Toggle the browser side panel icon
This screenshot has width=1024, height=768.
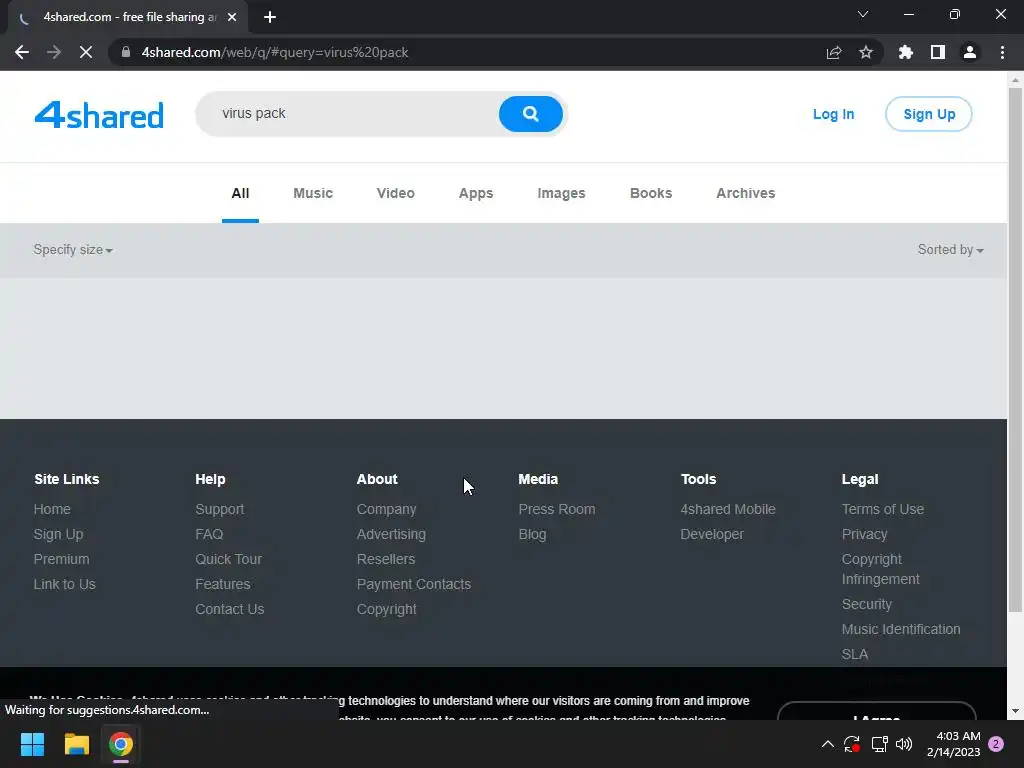click(x=938, y=52)
